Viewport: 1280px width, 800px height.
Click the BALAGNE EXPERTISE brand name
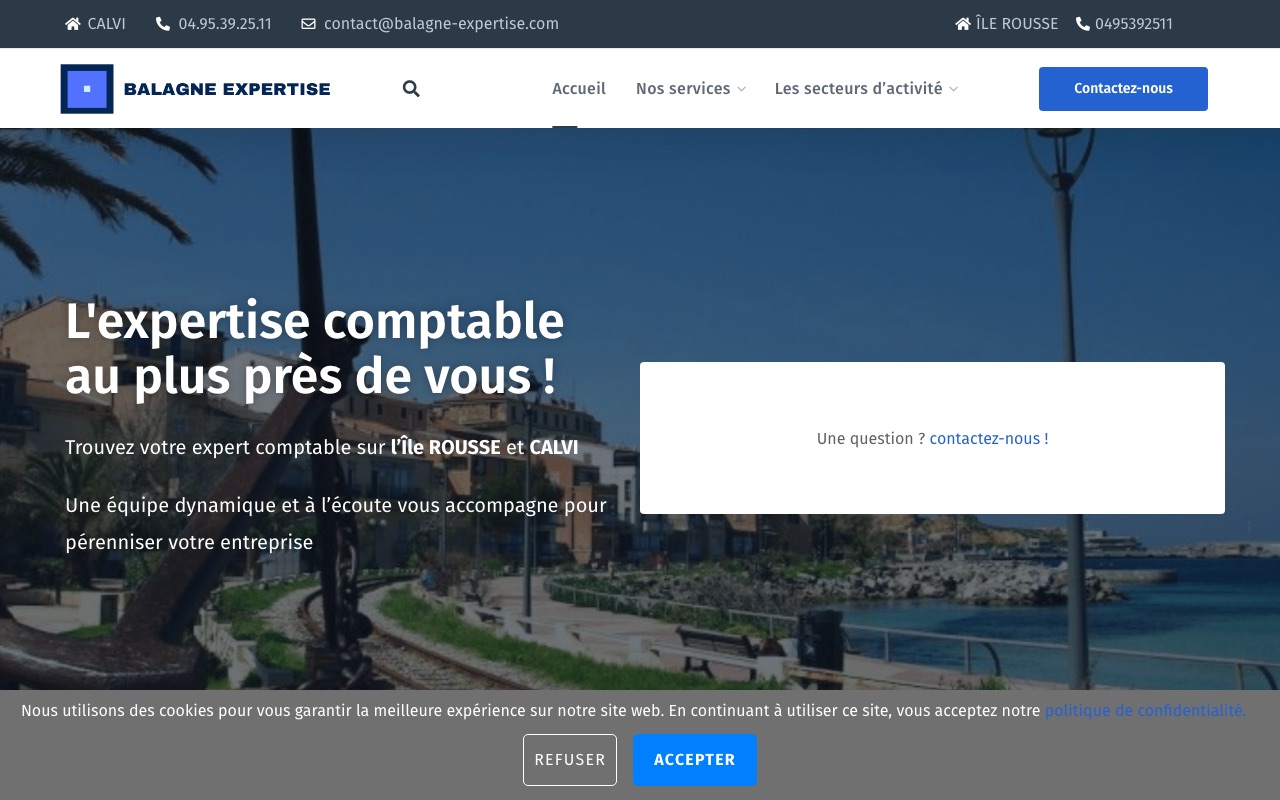point(227,89)
